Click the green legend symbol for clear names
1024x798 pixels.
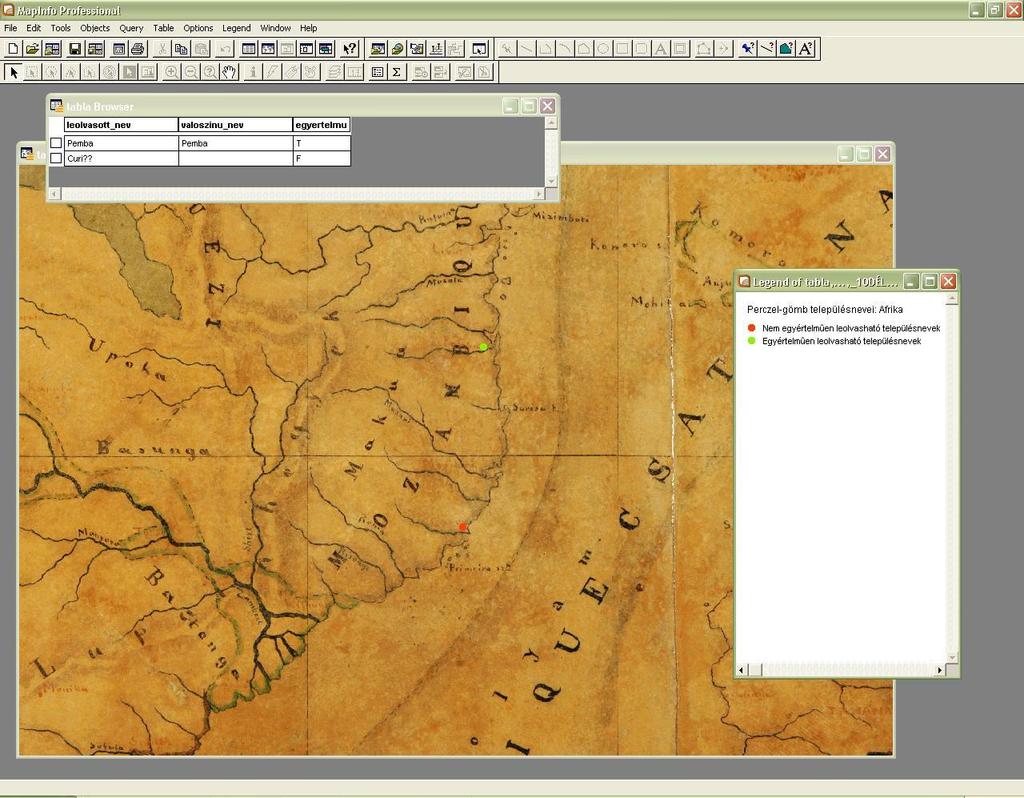(x=752, y=341)
